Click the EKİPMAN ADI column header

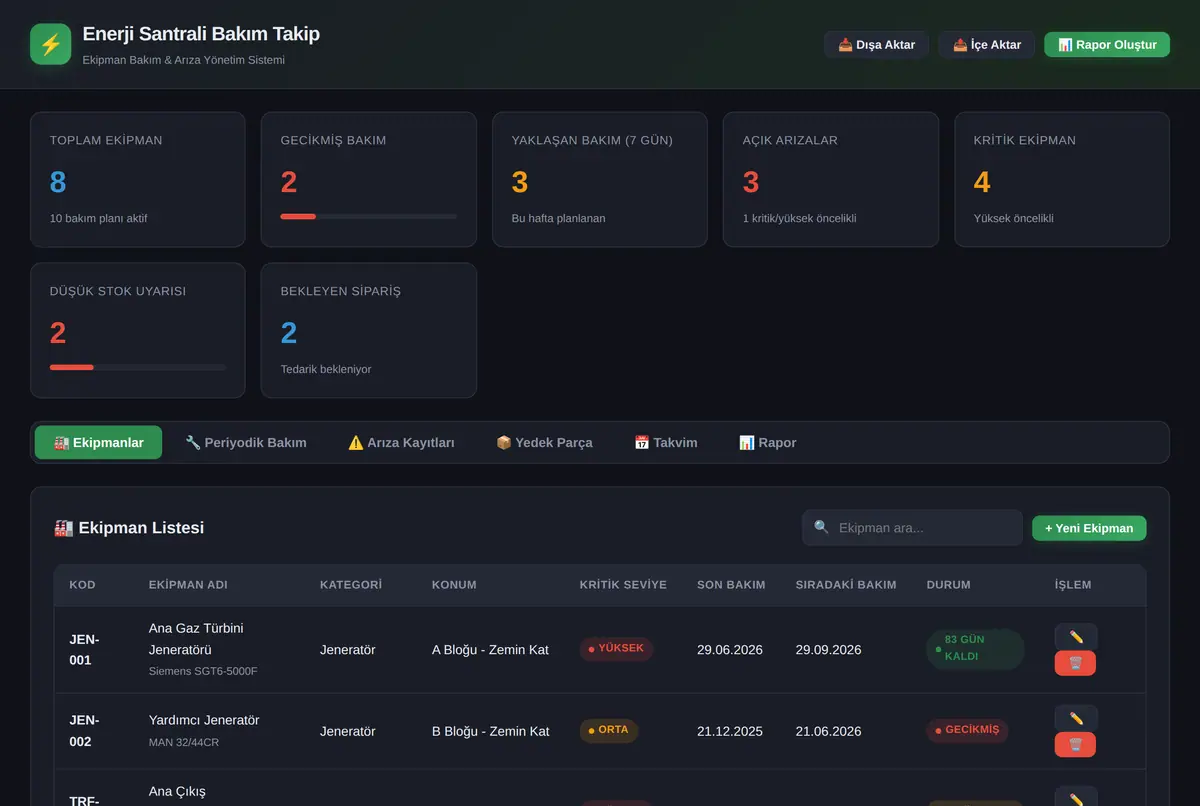[x=188, y=585]
